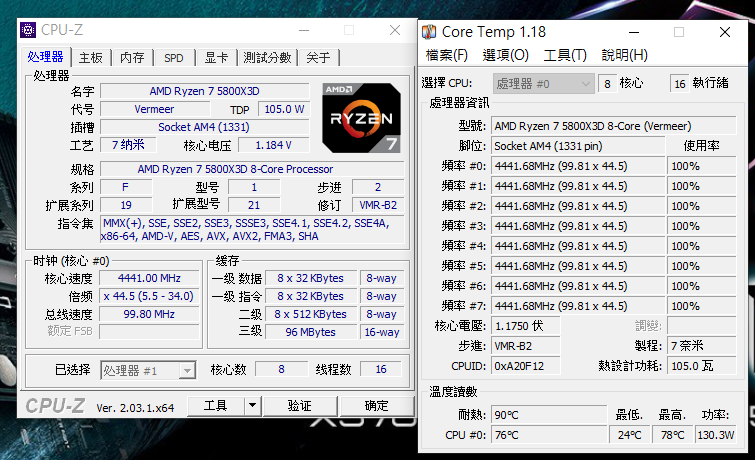Switch to the 主板 tab in CPU-Z

click(91, 58)
